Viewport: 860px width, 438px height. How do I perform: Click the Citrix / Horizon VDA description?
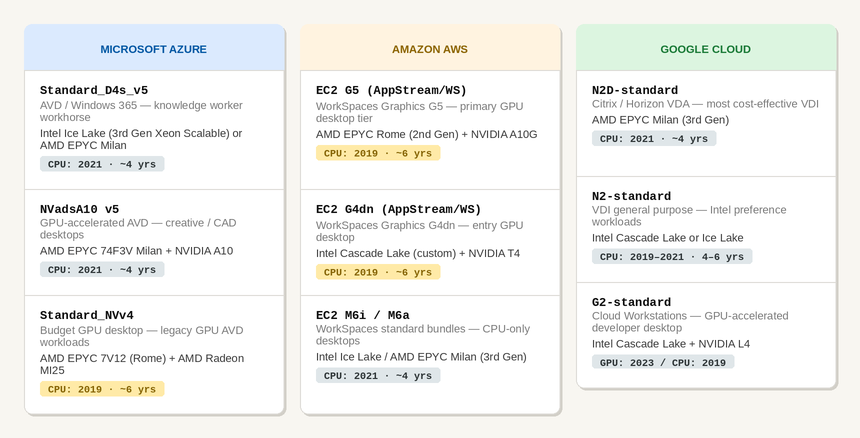(x=705, y=104)
